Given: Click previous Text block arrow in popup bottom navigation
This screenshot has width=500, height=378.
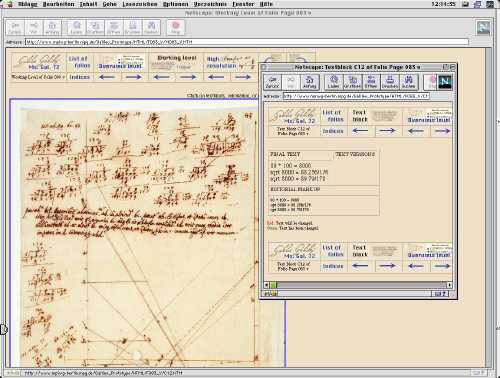Looking at the screenshot, I should click(x=360, y=266).
